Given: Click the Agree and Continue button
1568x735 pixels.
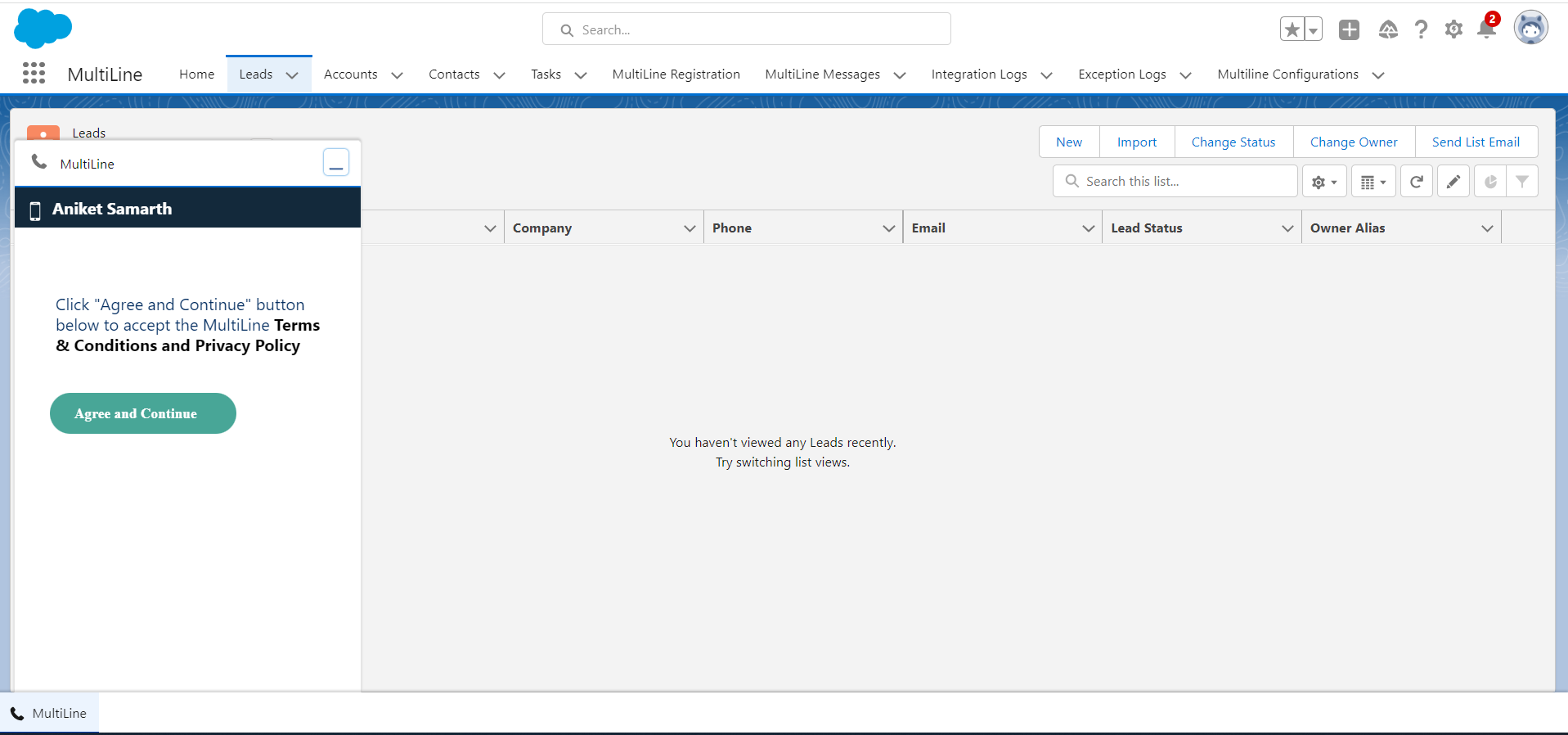Looking at the screenshot, I should tap(143, 413).
